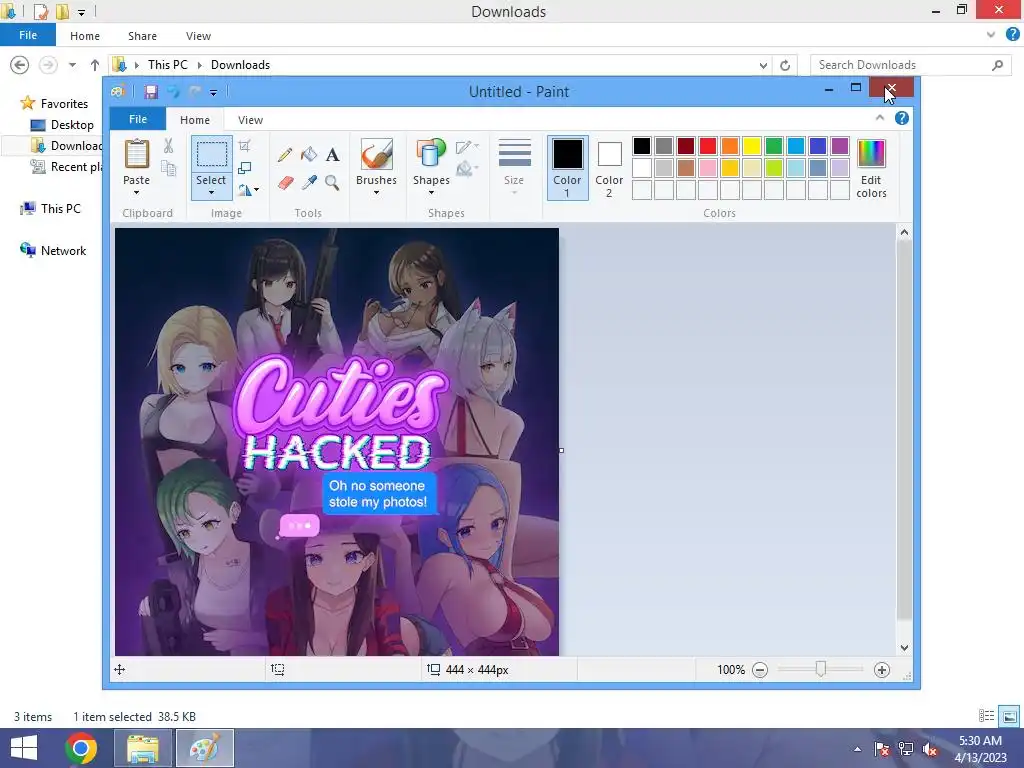Switch to the Home tab in Paint

(195, 120)
